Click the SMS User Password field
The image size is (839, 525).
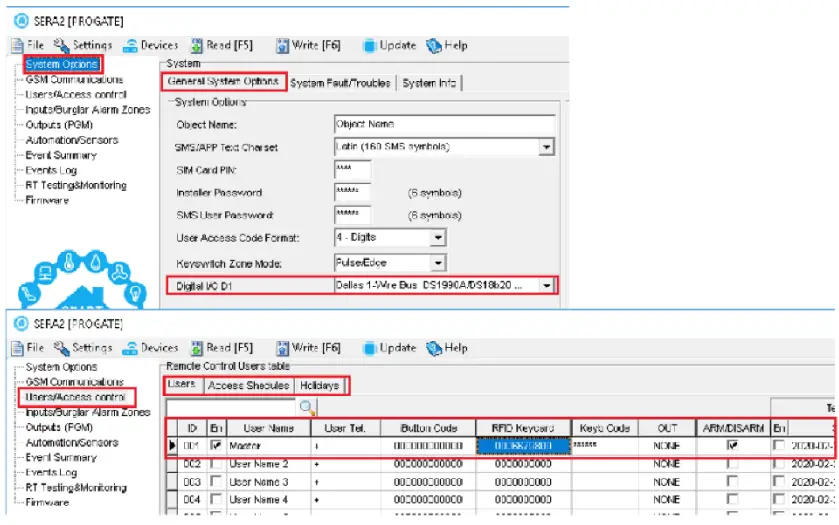(352, 215)
